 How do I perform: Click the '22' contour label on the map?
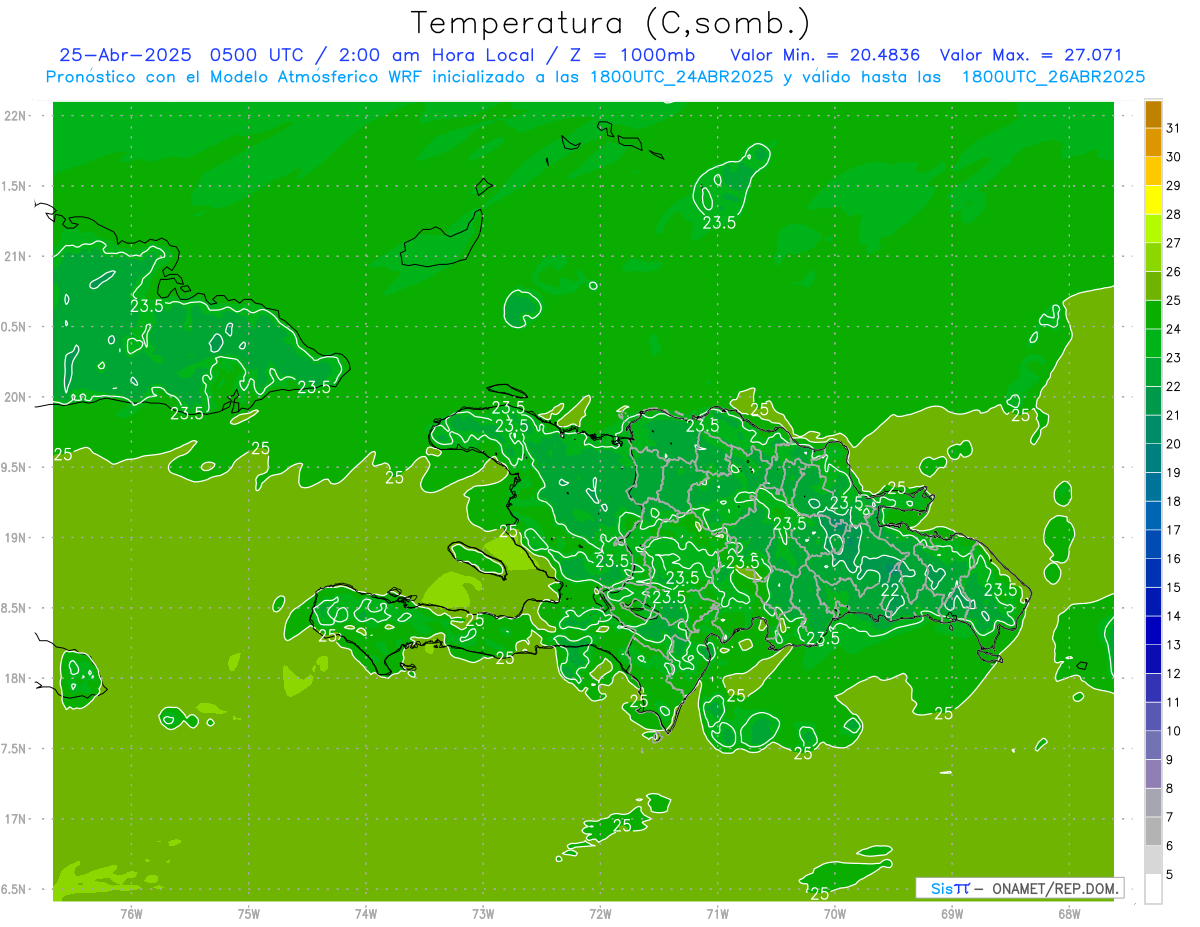tap(889, 590)
